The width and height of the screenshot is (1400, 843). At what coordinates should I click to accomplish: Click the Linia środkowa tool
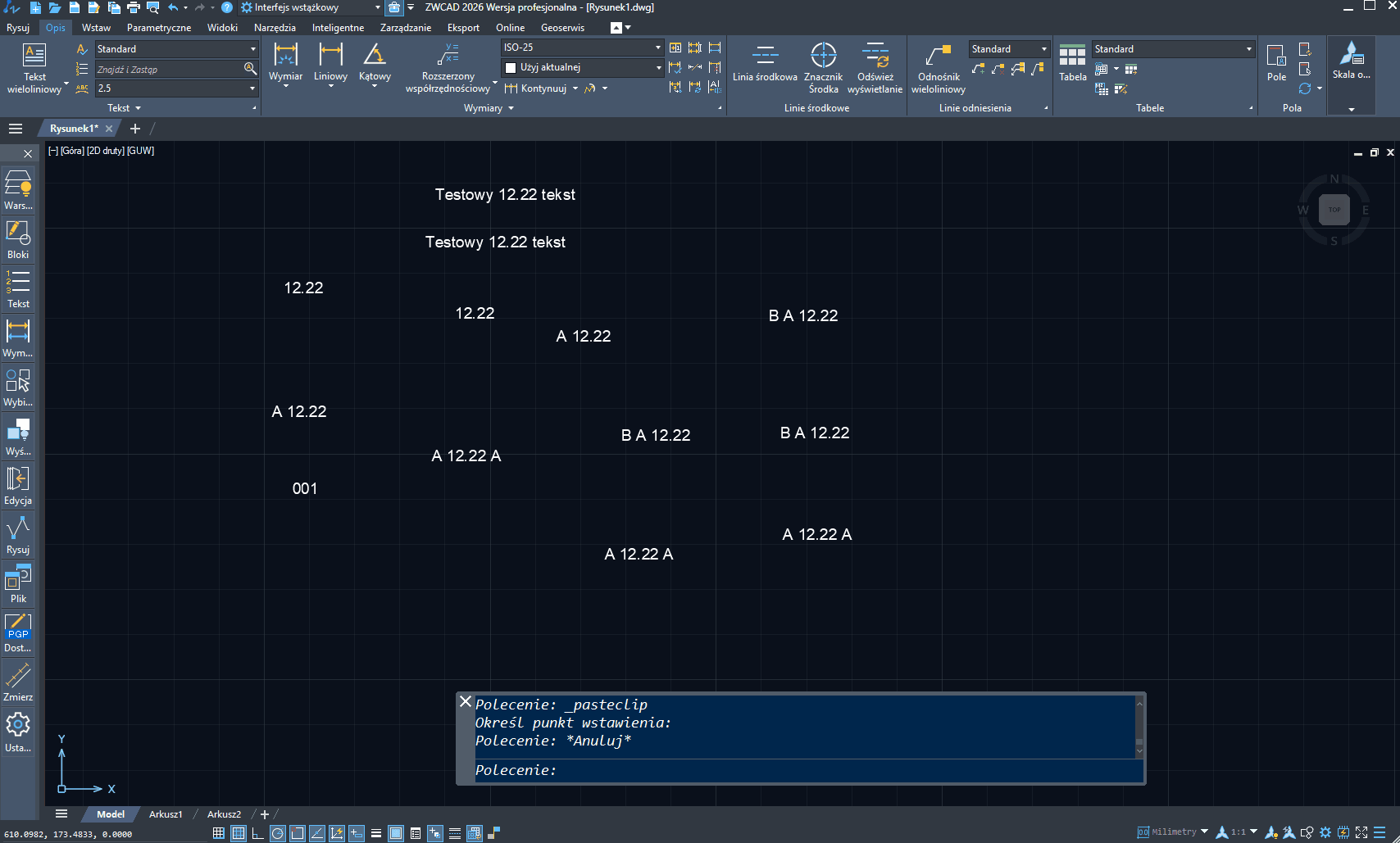[765, 63]
